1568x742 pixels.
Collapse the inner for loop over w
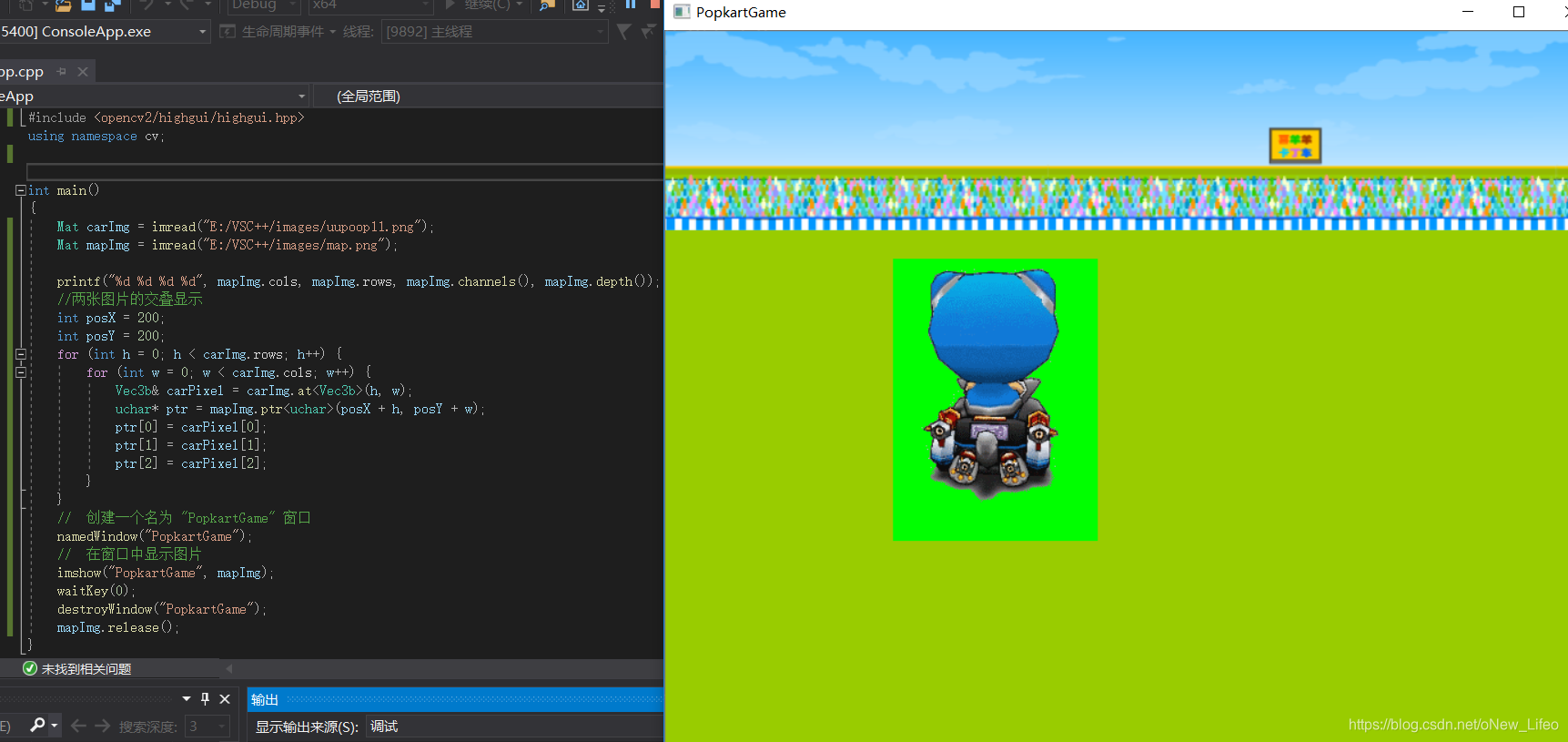(x=20, y=372)
